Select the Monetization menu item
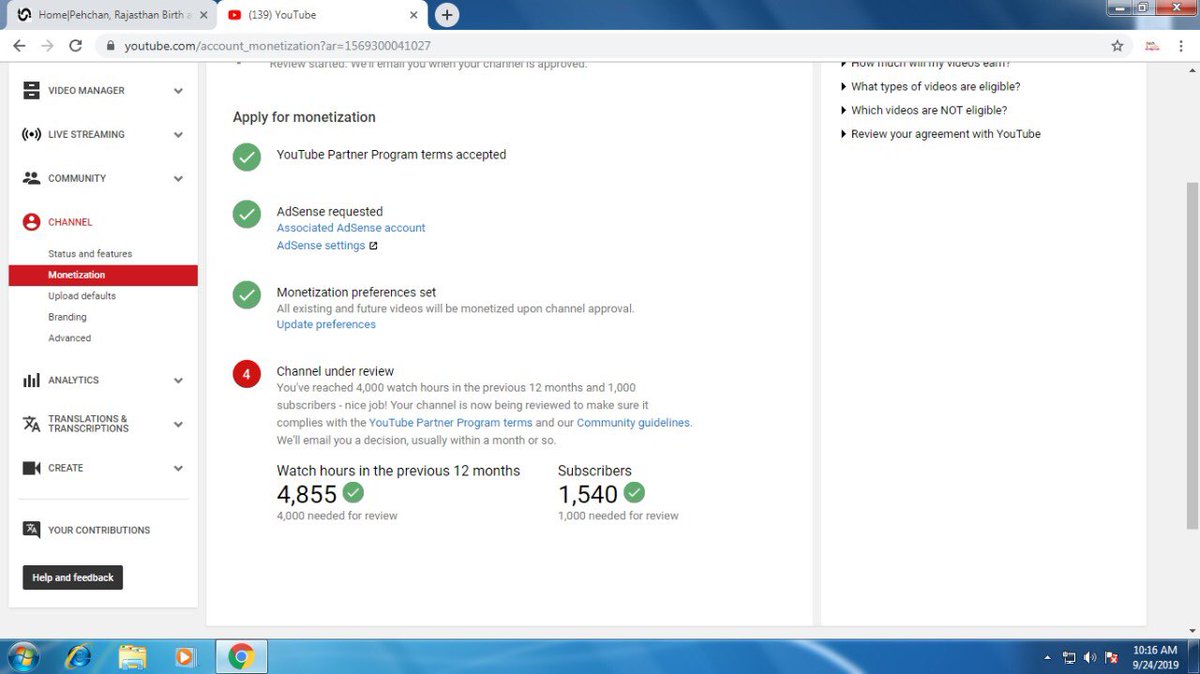Viewport: 1200px width, 674px height. [103, 275]
